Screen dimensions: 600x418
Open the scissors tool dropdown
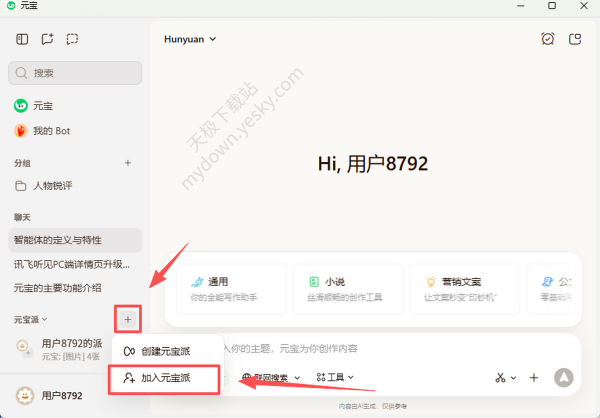[x=505, y=378]
